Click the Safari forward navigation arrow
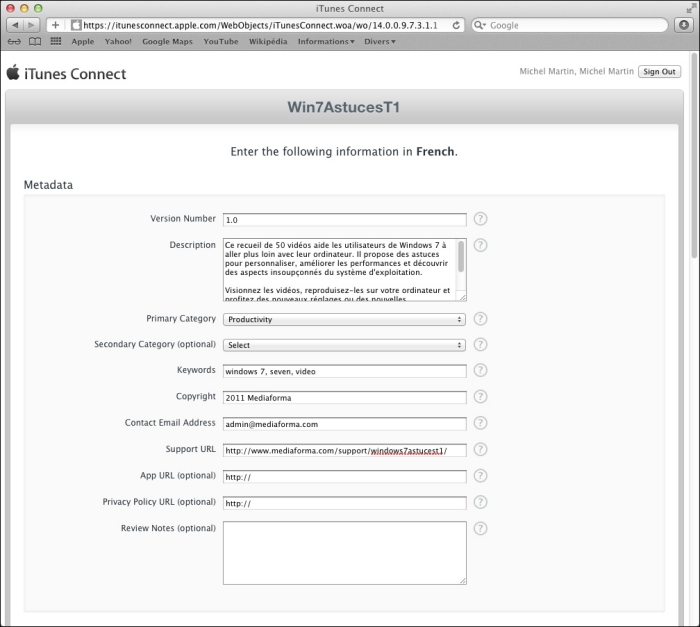The width and height of the screenshot is (700, 627). pyautogui.click(x=32, y=25)
